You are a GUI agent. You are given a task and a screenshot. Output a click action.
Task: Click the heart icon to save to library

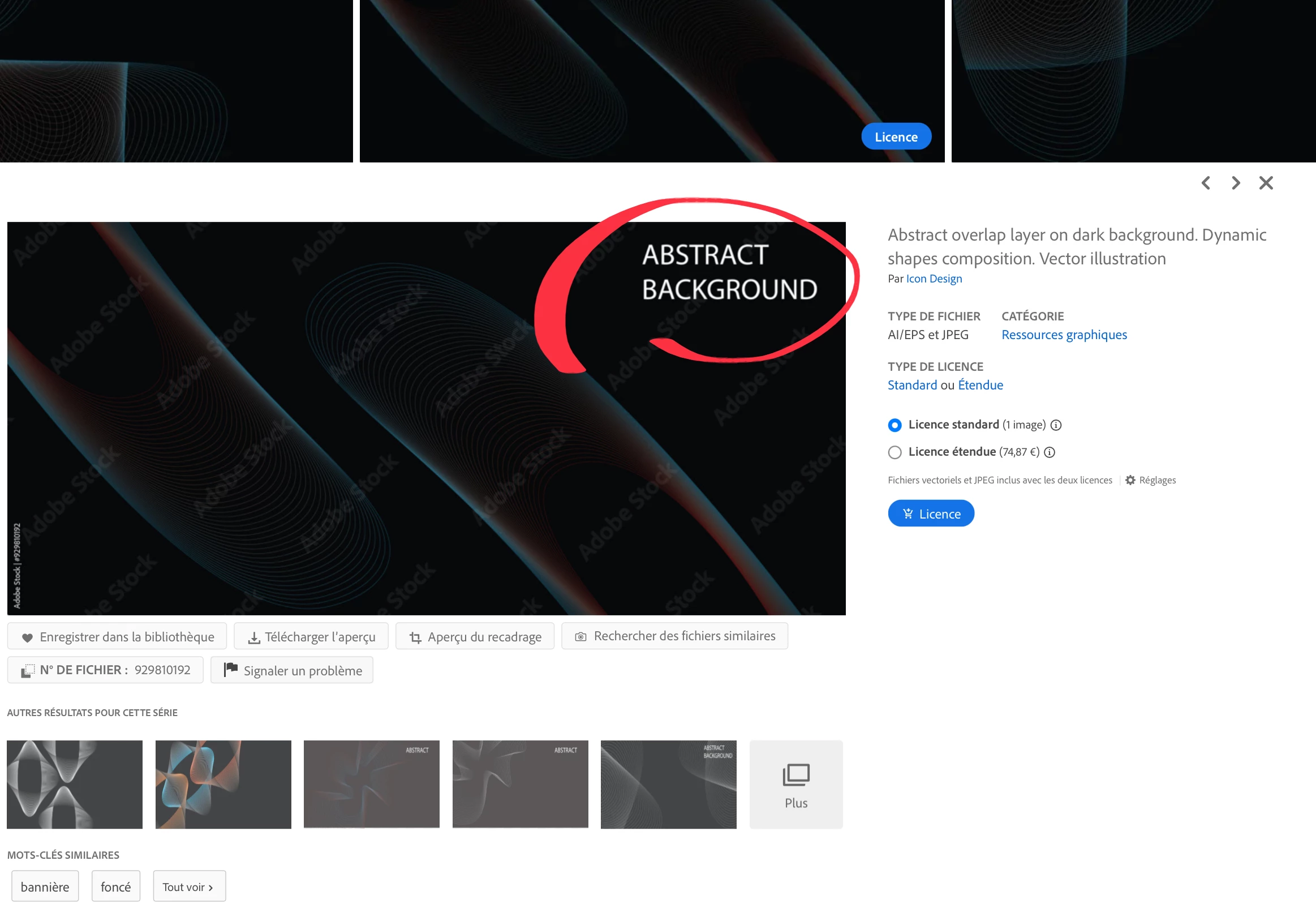tap(27, 637)
